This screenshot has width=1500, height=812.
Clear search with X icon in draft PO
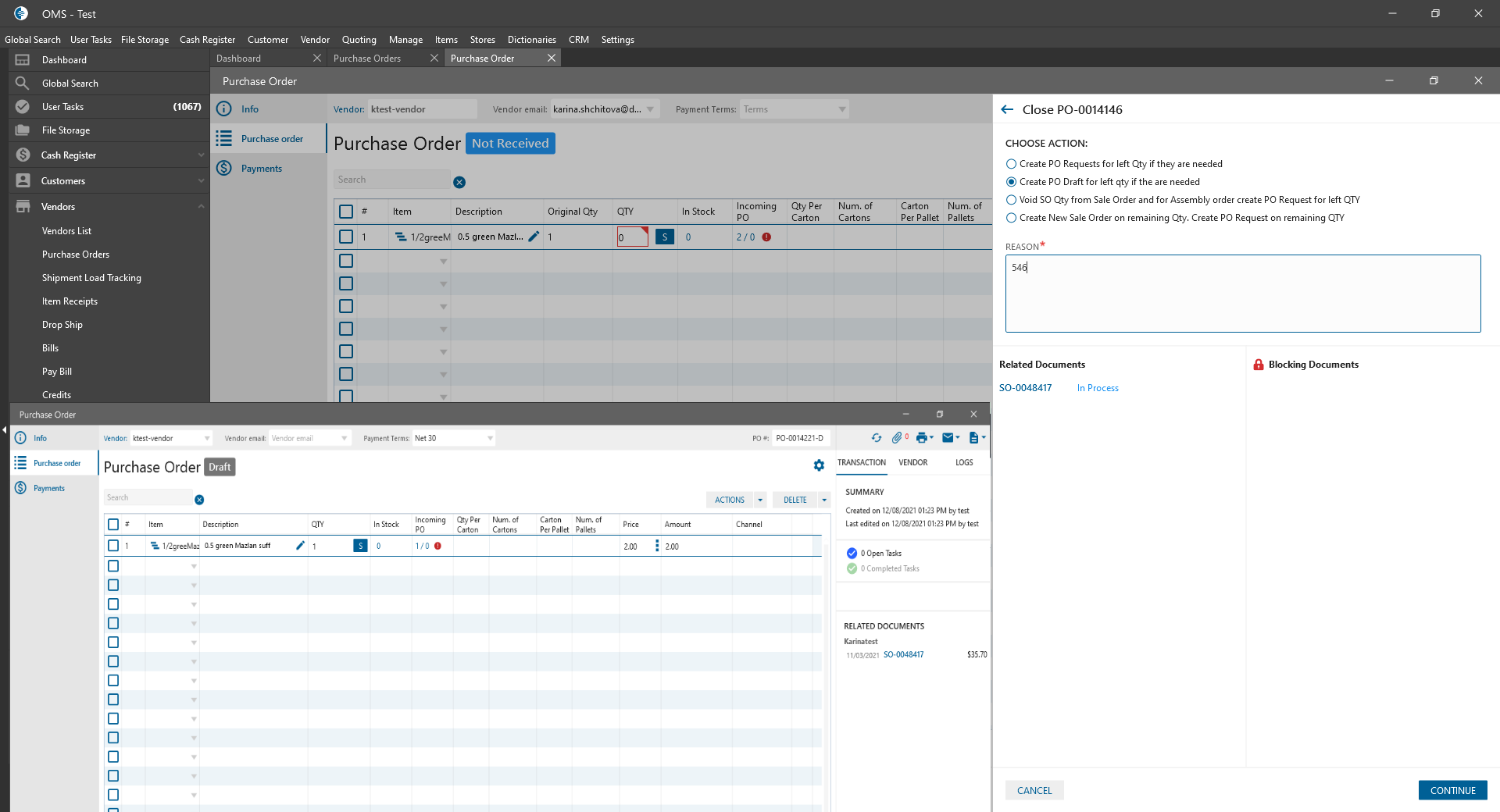pyautogui.click(x=199, y=500)
